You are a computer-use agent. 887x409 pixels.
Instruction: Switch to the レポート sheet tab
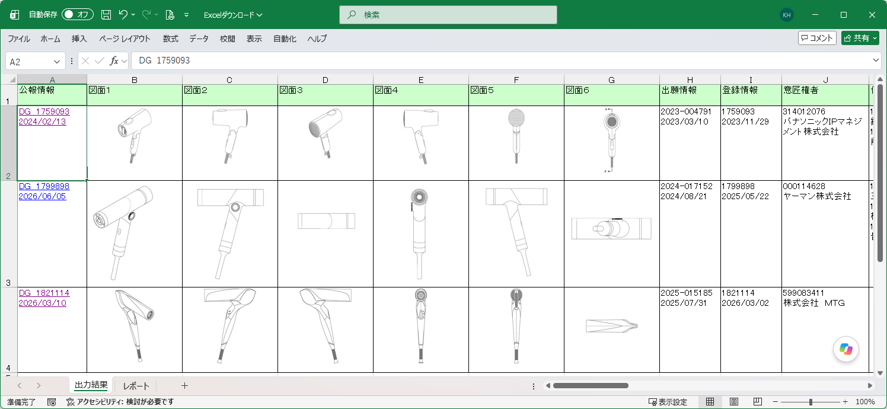click(x=136, y=386)
